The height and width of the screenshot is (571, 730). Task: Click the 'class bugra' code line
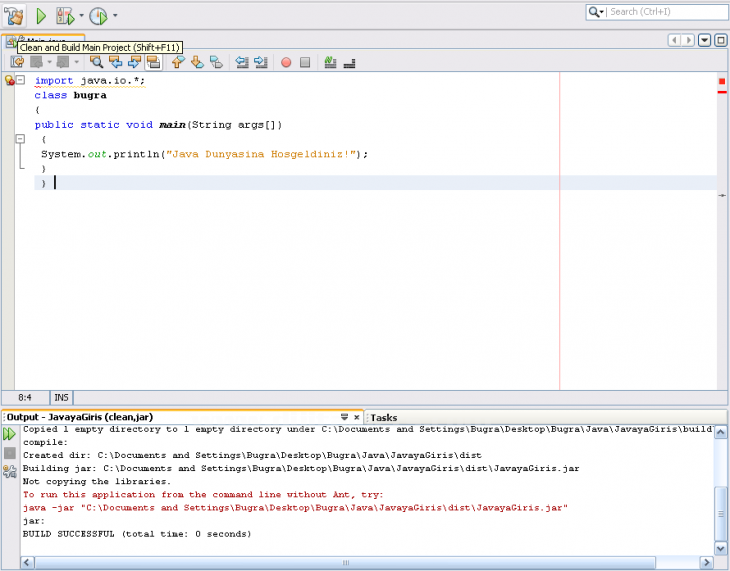point(70,95)
